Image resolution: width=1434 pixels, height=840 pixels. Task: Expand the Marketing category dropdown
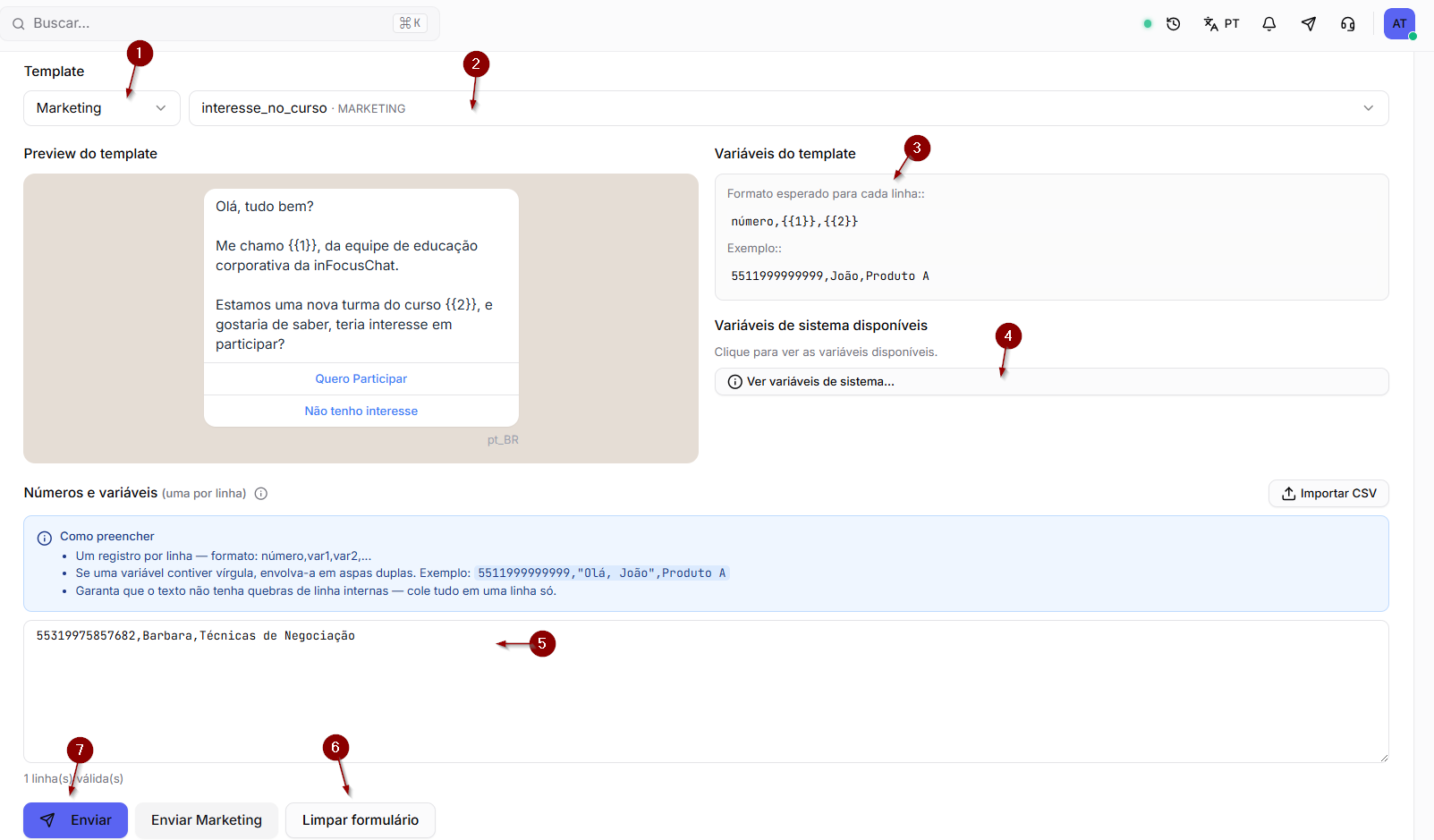102,108
